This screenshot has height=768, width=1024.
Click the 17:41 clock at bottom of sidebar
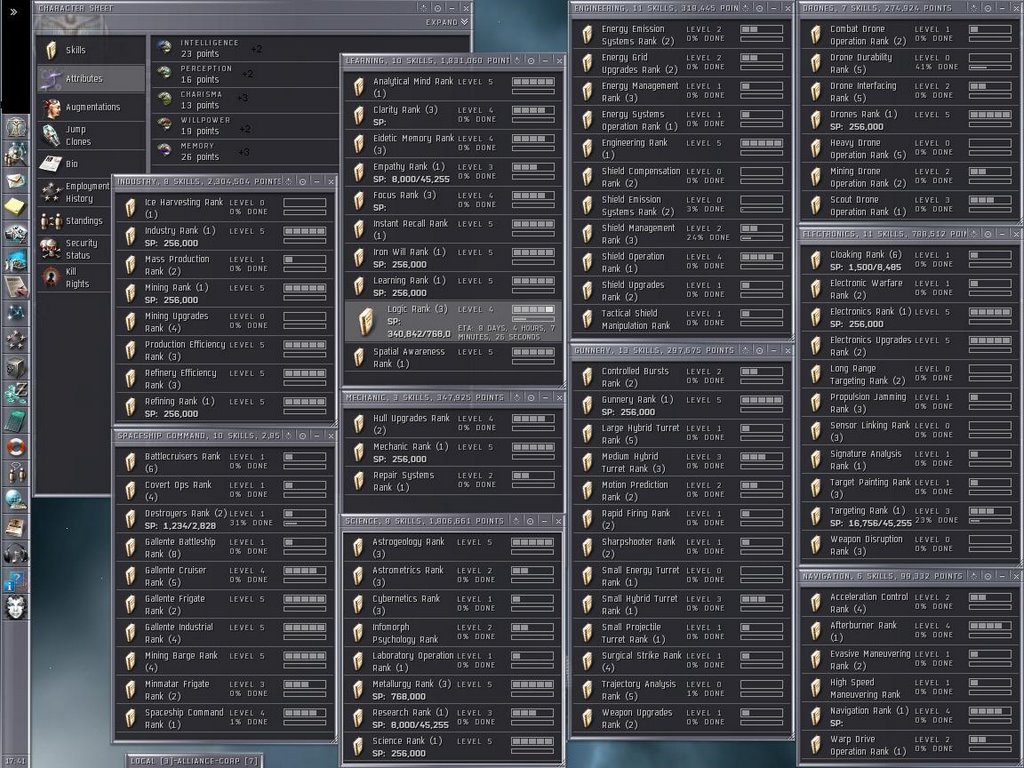(15, 761)
